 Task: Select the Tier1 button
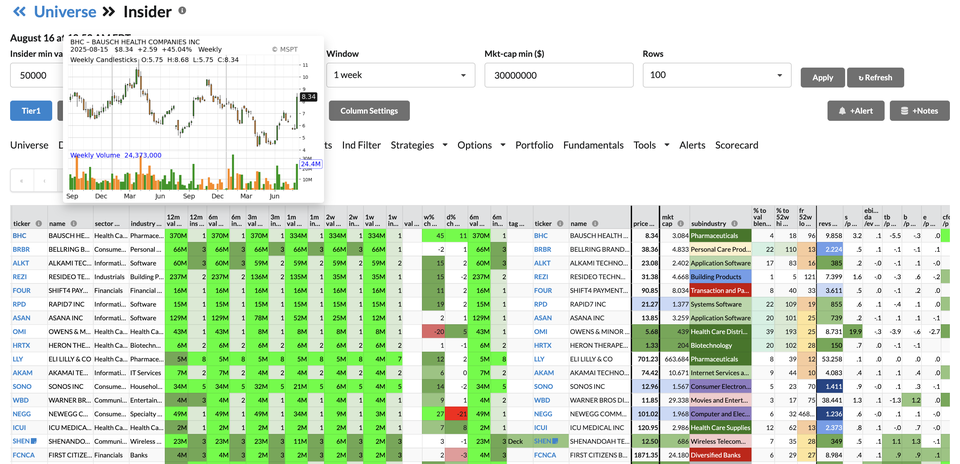pos(31,111)
